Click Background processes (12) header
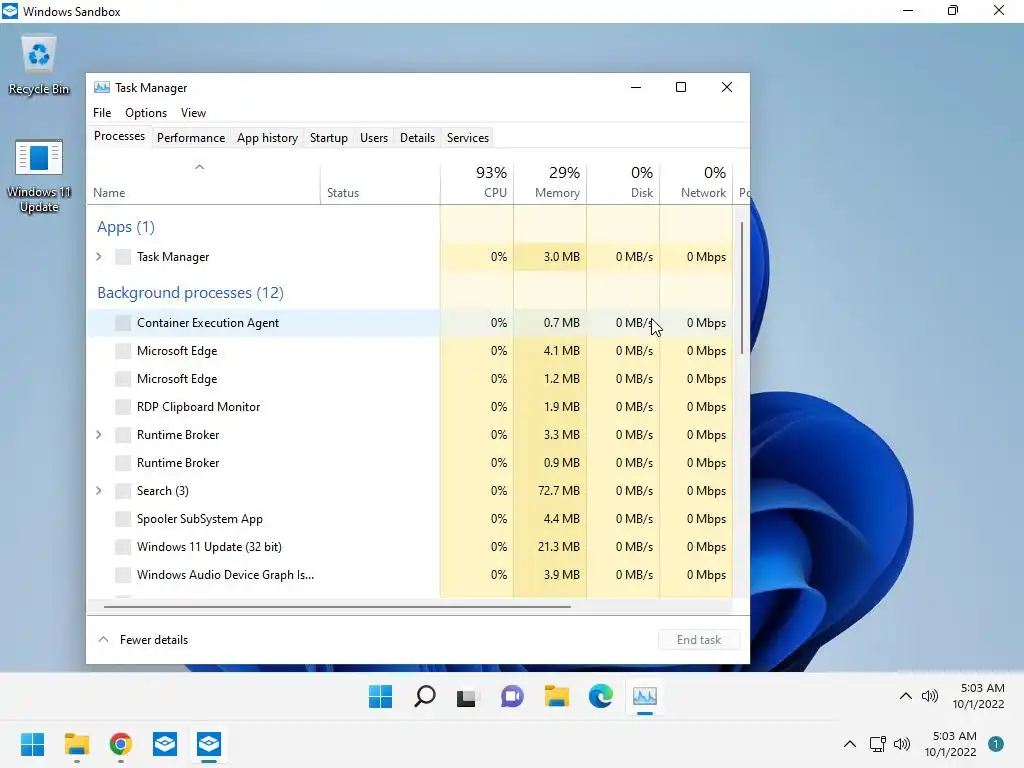This screenshot has width=1024, height=768. click(190, 293)
